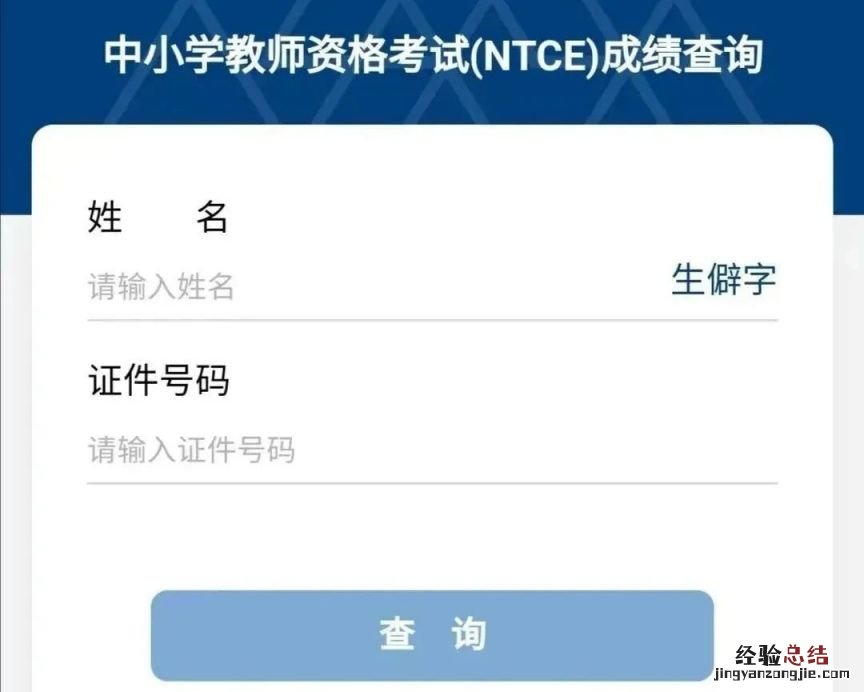Screen dimensions: 864x692
Task: Open the 生僻字 rare character helper
Action: point(723,279)
